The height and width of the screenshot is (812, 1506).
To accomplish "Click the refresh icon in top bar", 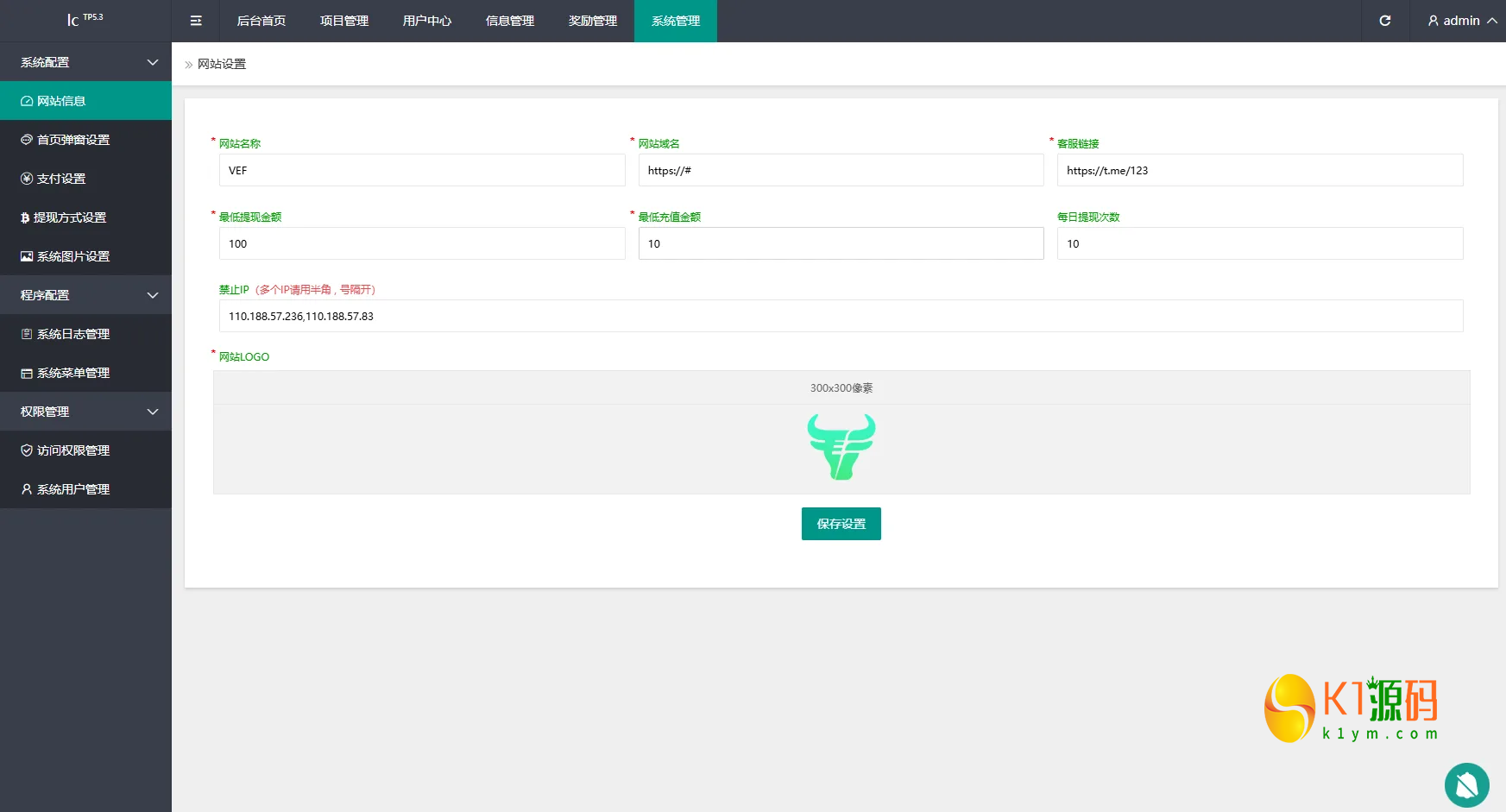I will (x=1385, y=21).
